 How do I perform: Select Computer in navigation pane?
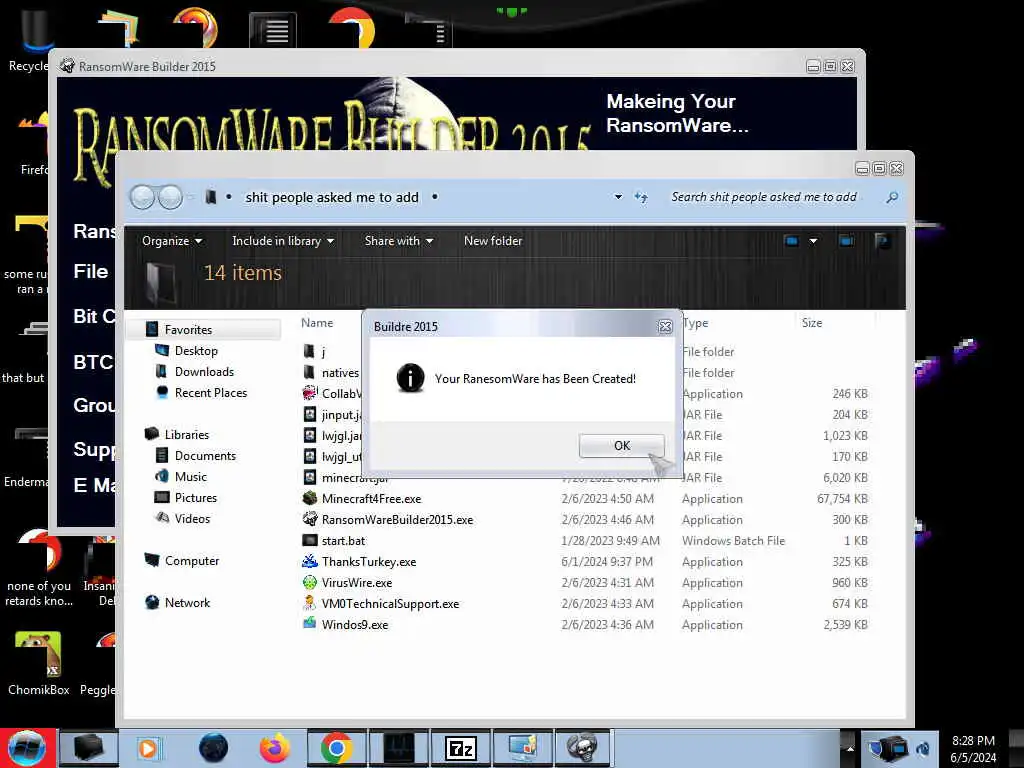pyautogui.click(x=191, y=560)
